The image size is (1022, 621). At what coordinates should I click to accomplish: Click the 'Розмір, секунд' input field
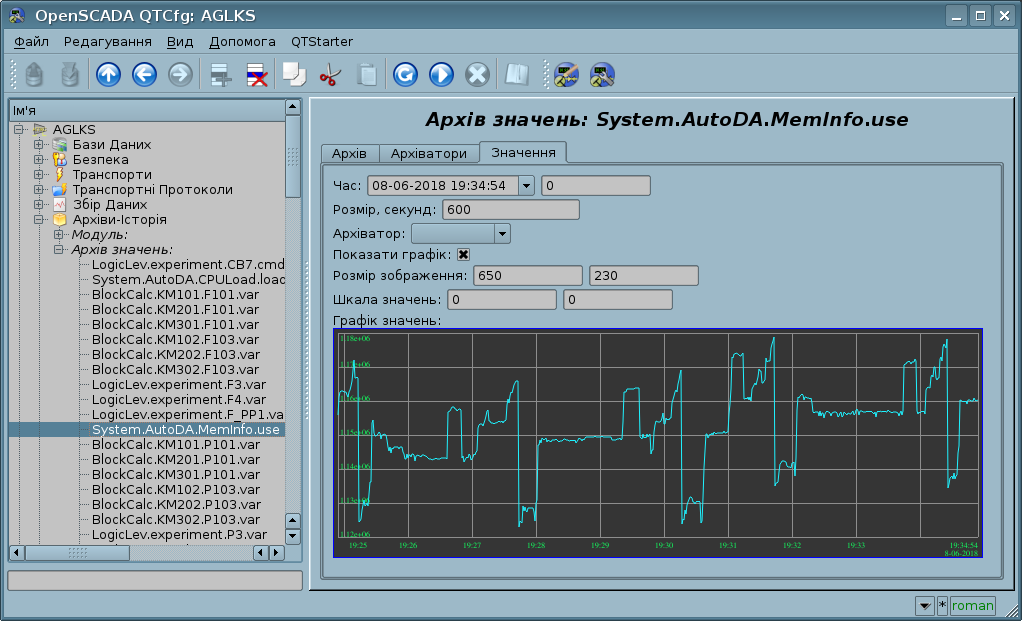510,209
